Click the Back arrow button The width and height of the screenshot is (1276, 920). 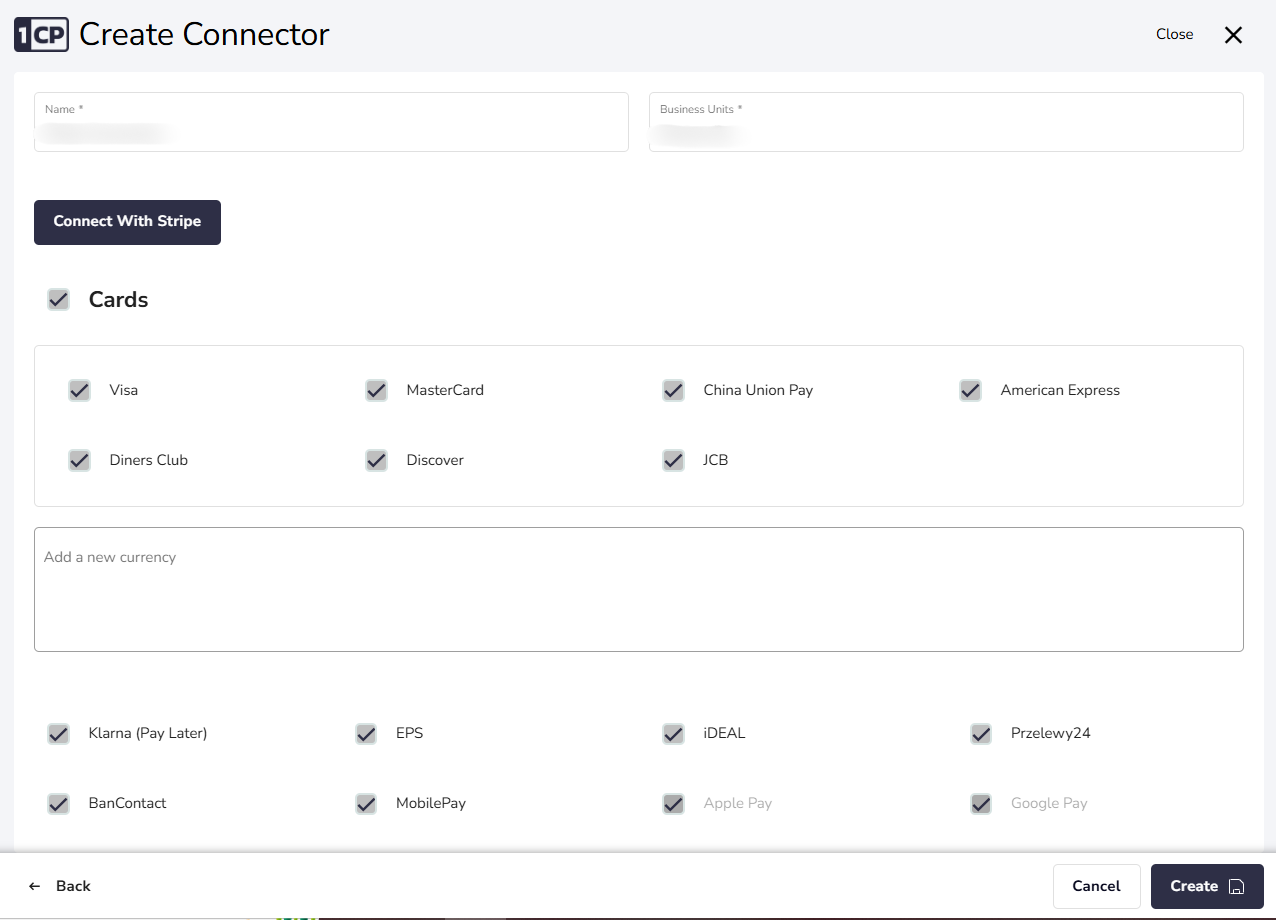60,886
